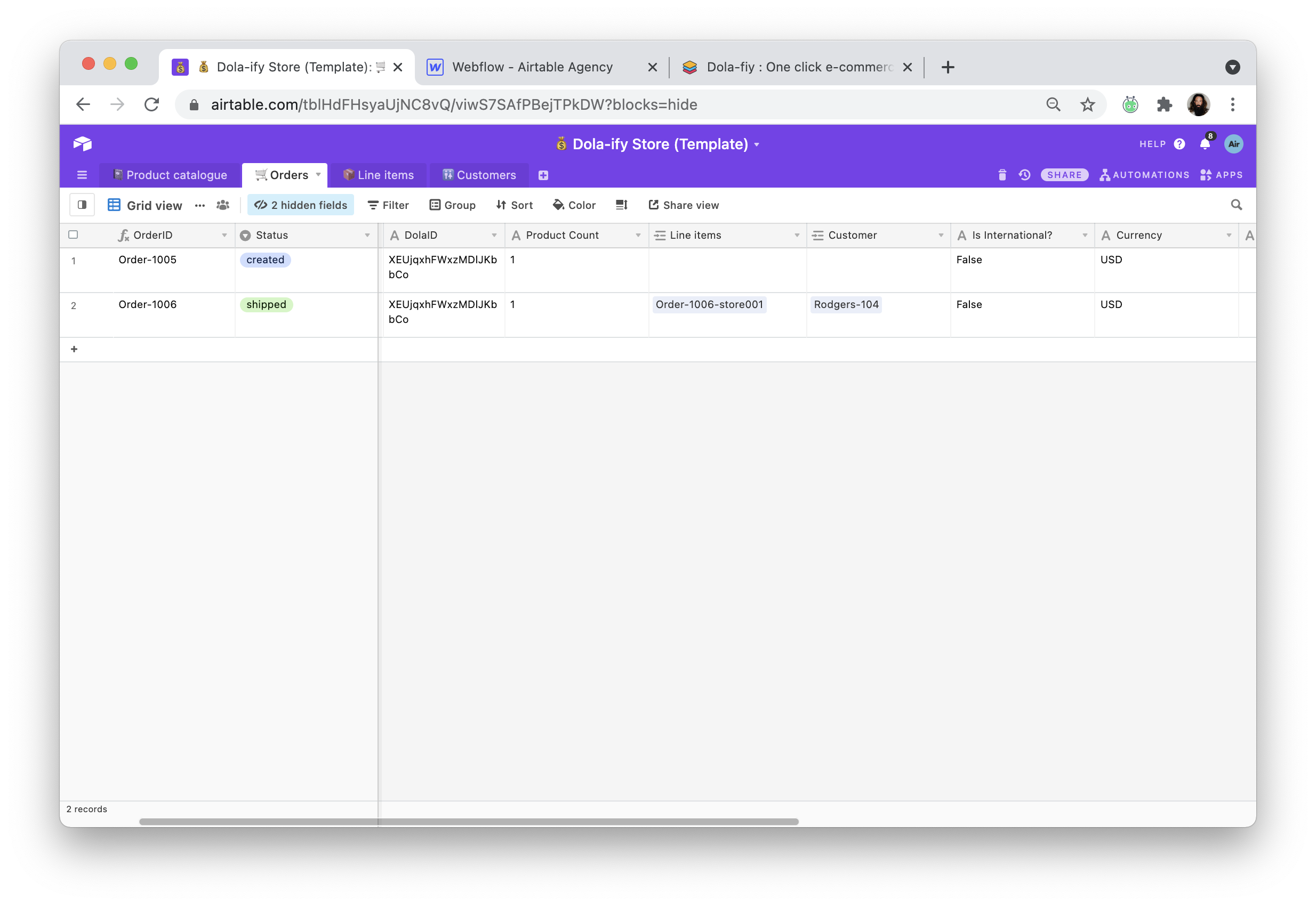Screen dimensions: 1316x906
Task: Open the grid search magnifier
Action: pos(1236,205)
